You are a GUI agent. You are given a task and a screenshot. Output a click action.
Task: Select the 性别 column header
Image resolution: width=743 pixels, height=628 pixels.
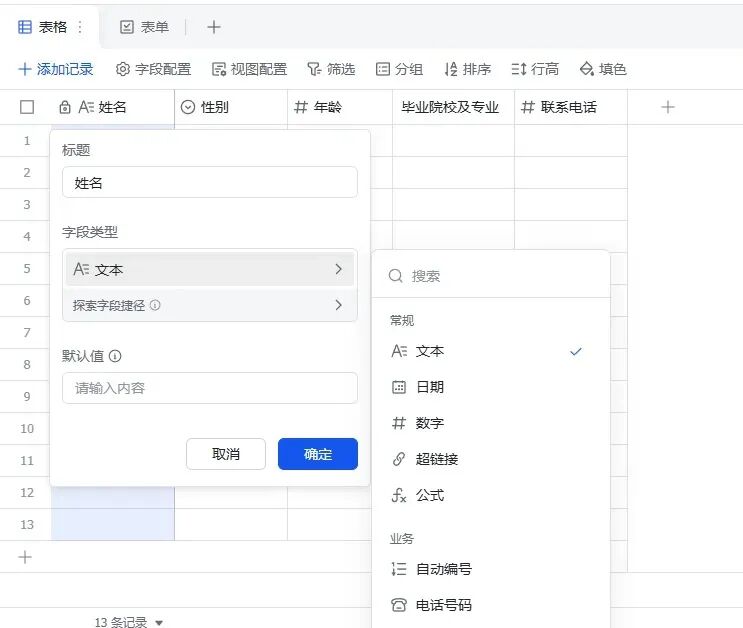coord(231,107)
